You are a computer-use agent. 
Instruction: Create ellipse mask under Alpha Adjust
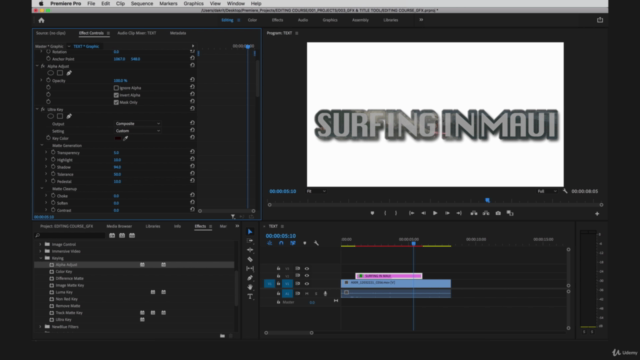click(50, 73)
